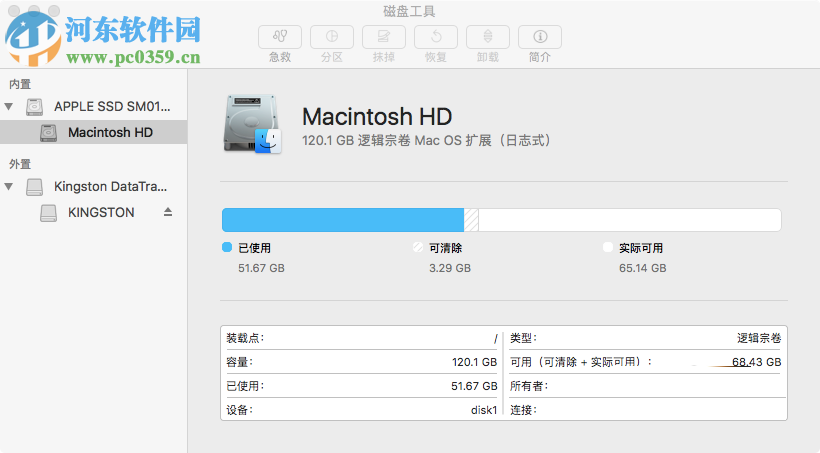This screenshot has width=820, height=453.
Task: Click the Erase (抹掉) toolbar icon
Action: click(x=383, y=37)
